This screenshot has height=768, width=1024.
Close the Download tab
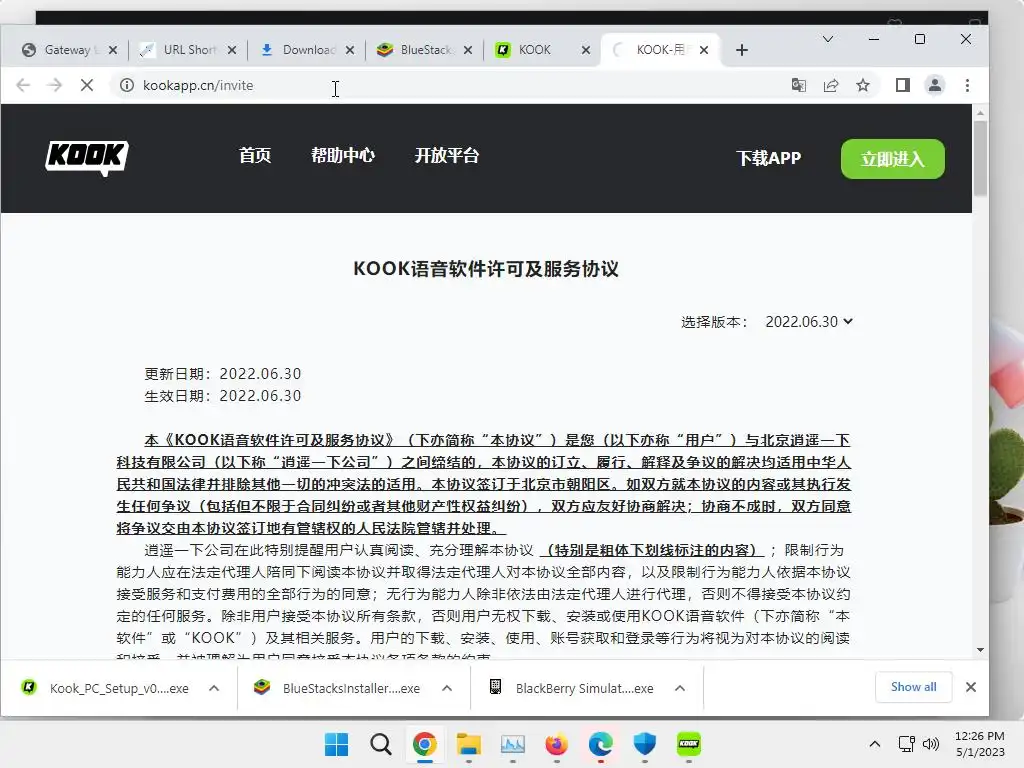[350, 50]
